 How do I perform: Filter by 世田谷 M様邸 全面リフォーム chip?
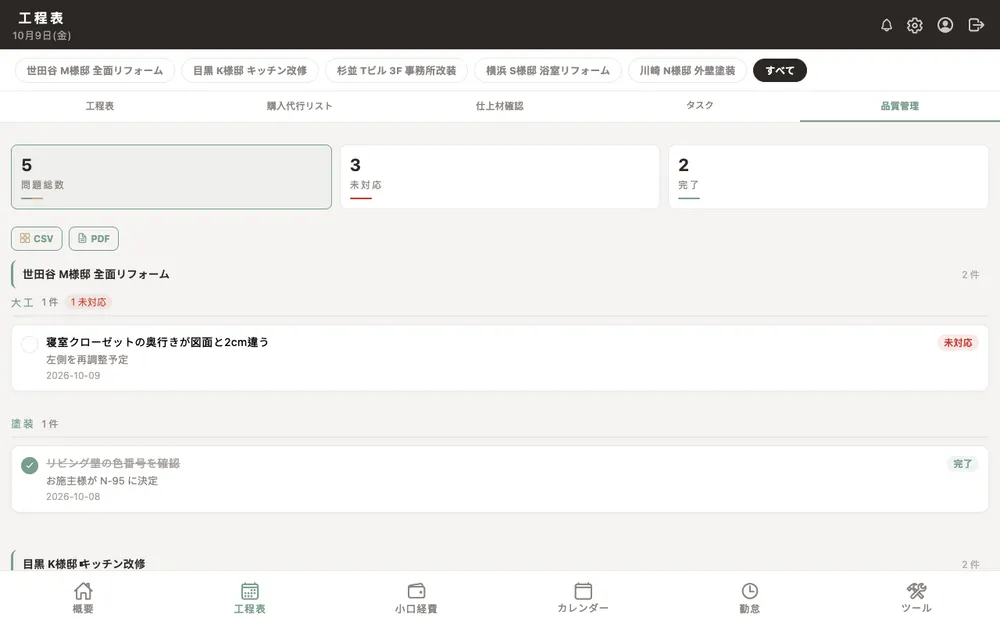[x=94, y=70]
